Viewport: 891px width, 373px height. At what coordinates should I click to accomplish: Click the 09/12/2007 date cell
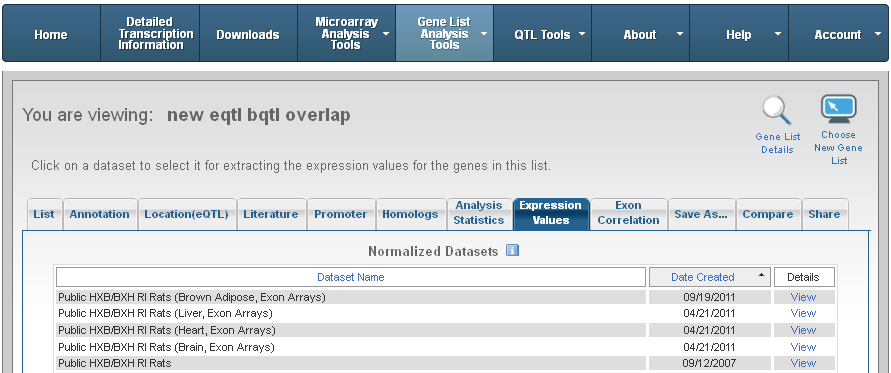click(710, 363)
